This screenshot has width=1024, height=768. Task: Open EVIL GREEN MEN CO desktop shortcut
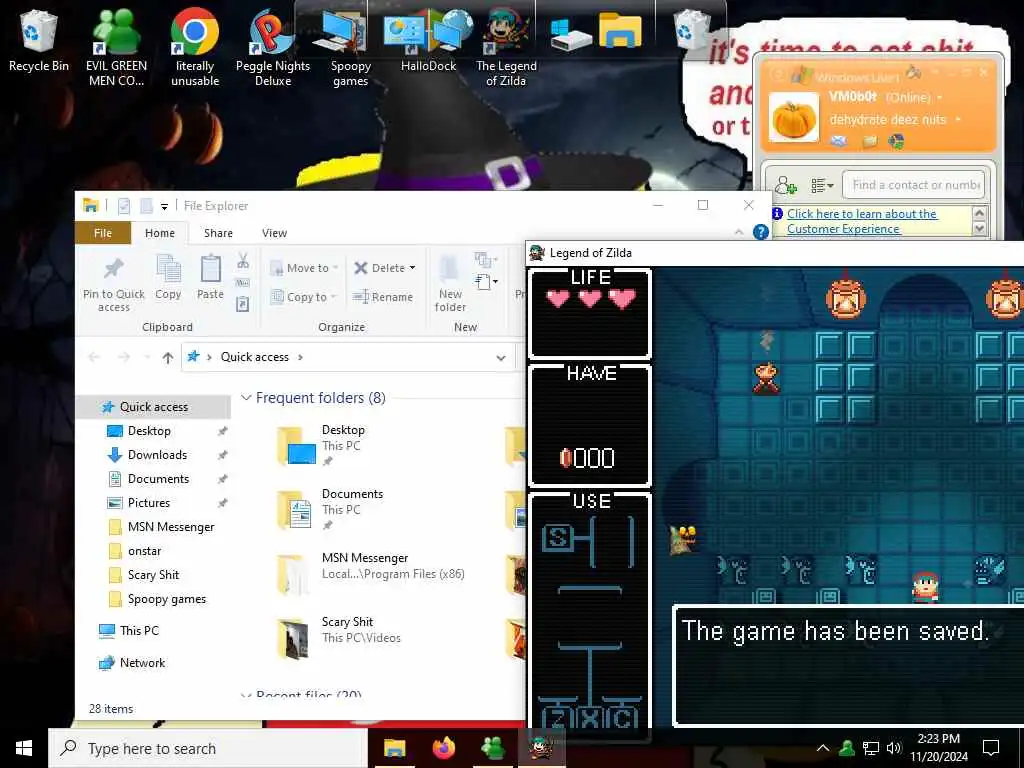coord(116,46)
